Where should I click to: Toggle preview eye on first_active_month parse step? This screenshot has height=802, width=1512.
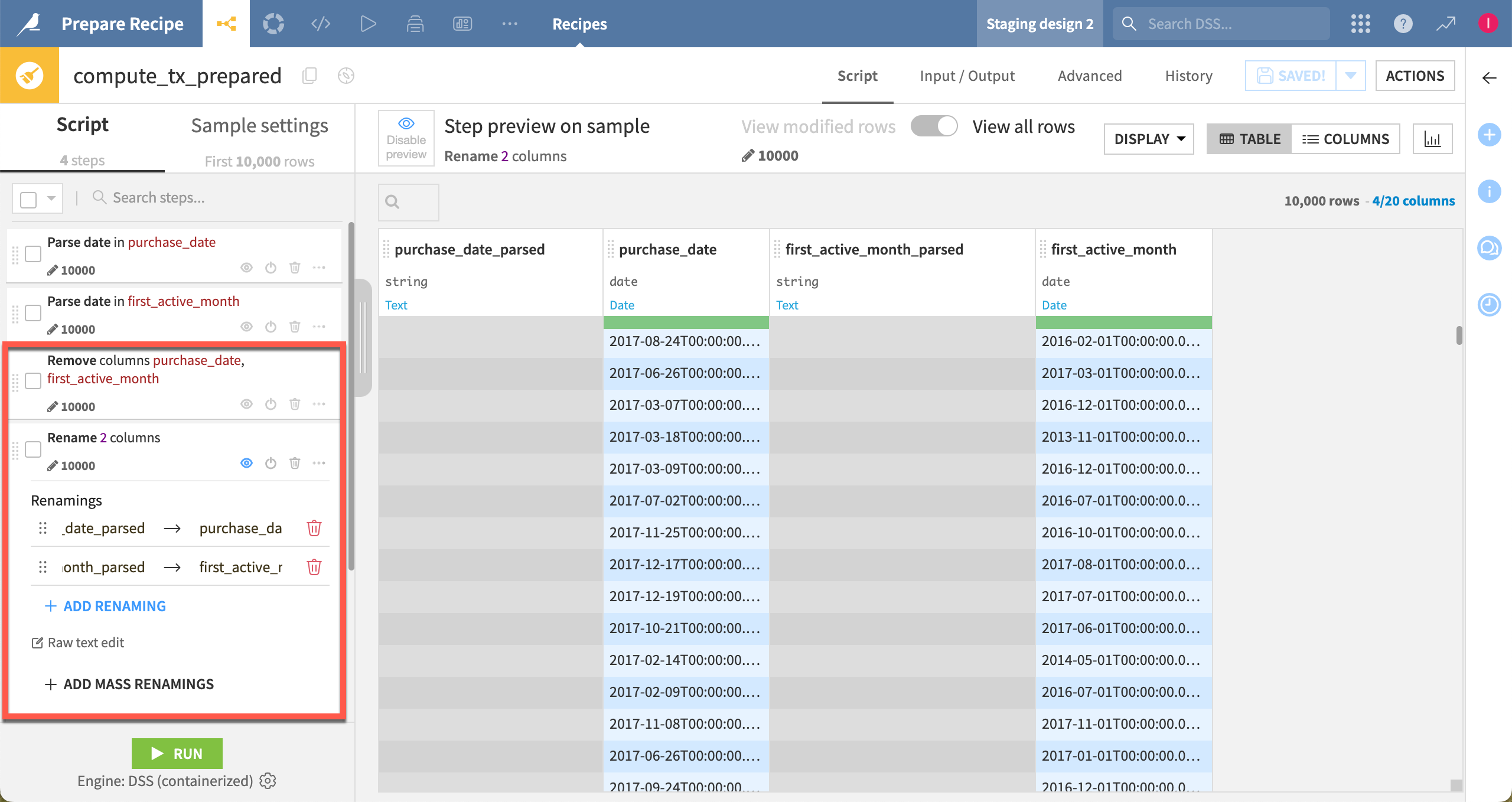tap(246, 327)
